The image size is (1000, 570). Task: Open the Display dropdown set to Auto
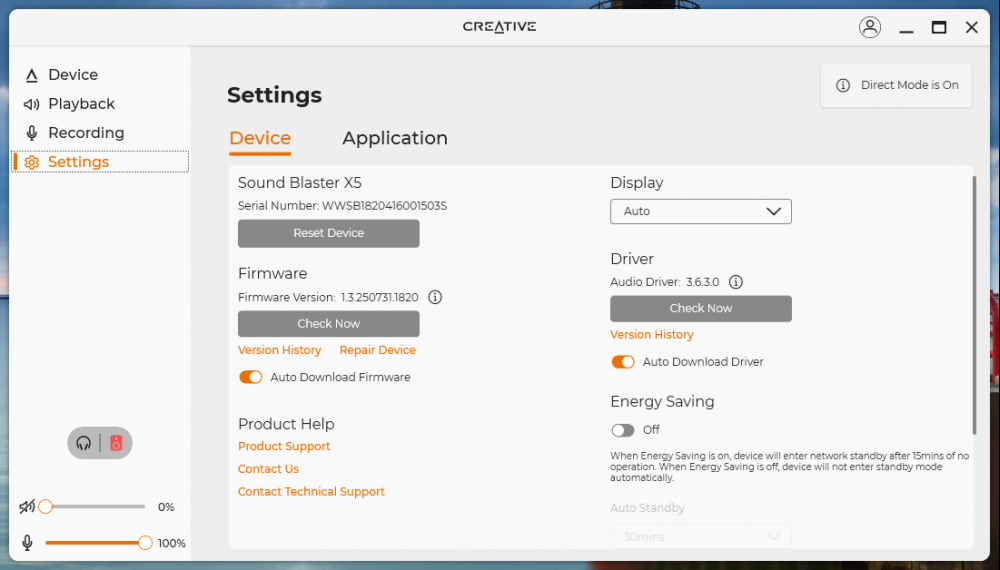tap(700, 211)
